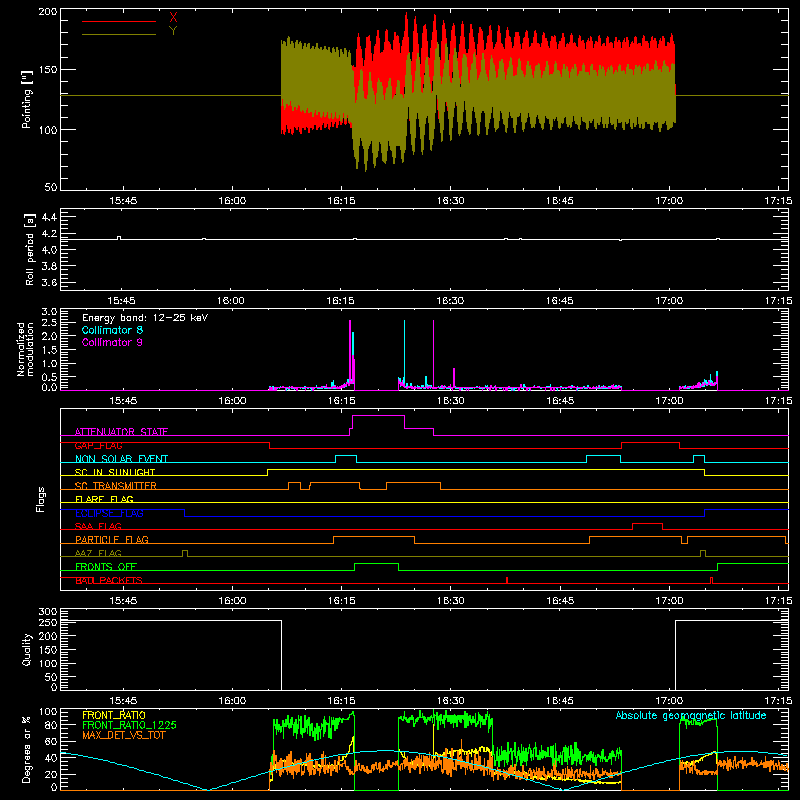Click the 300 tick on Quality axis

pos(48,612)
